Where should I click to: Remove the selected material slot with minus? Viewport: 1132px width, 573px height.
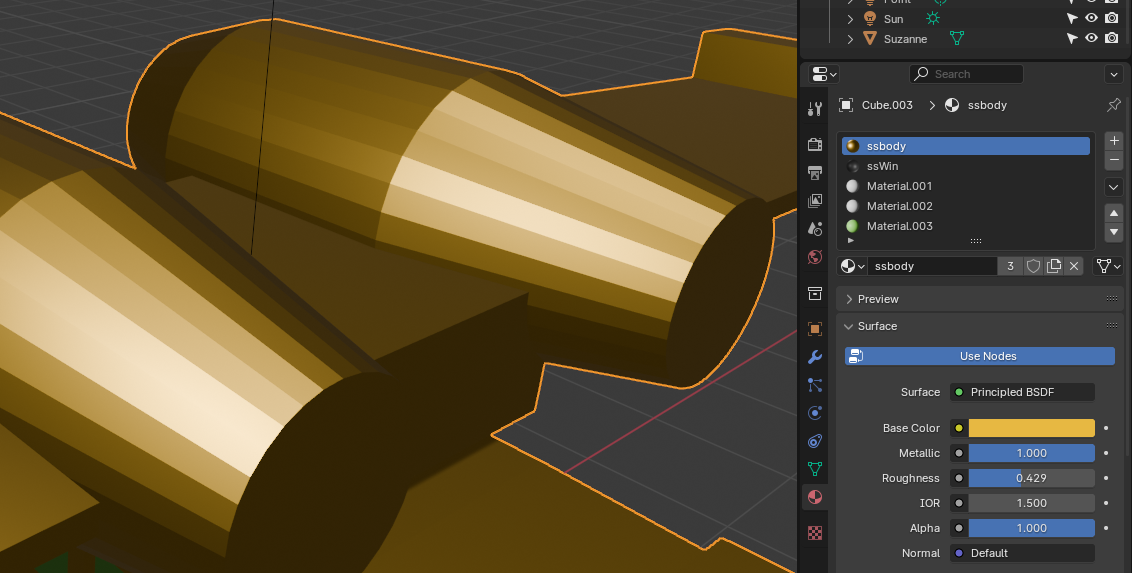[x=1114, y=160]
